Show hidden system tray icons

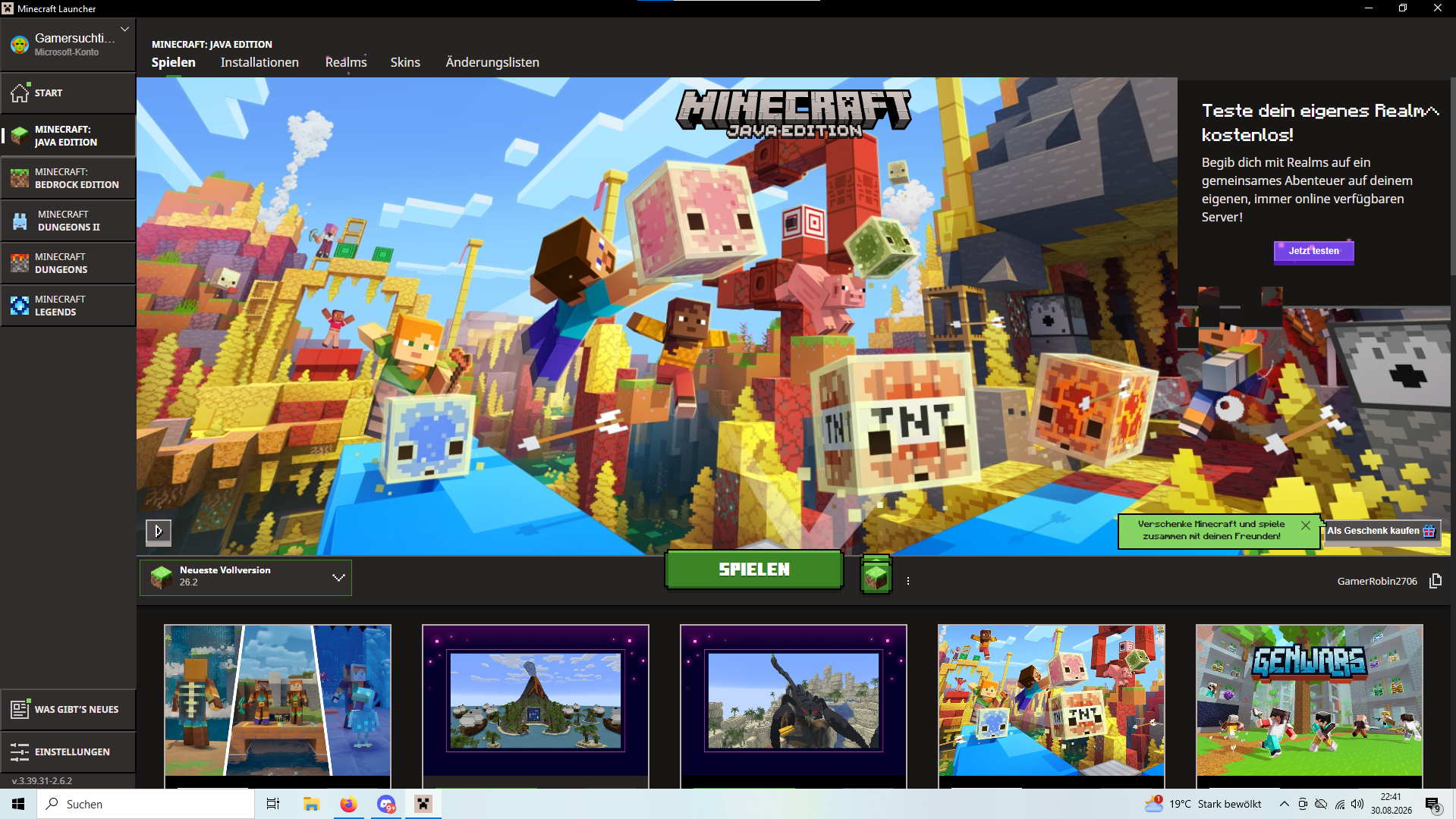[1284, 804]
